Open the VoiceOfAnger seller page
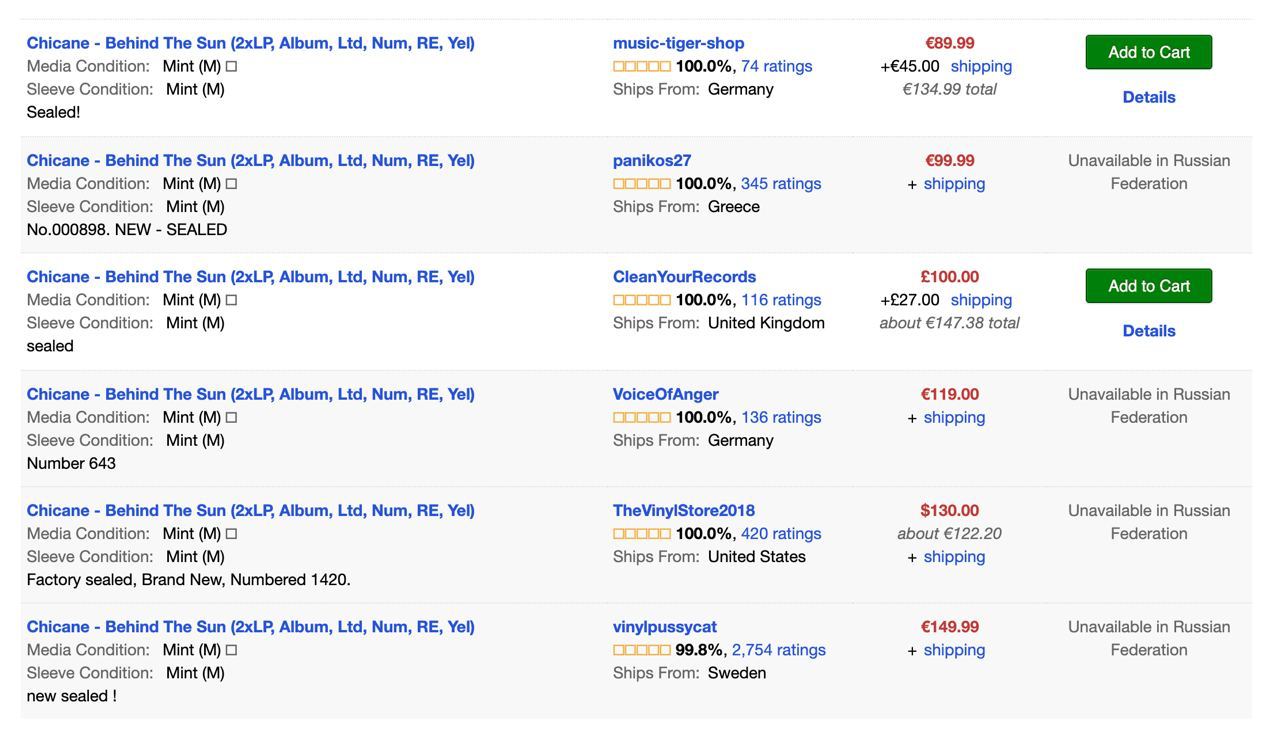The width and height of the screenshot is (1280, 735). tap(666, 394)
